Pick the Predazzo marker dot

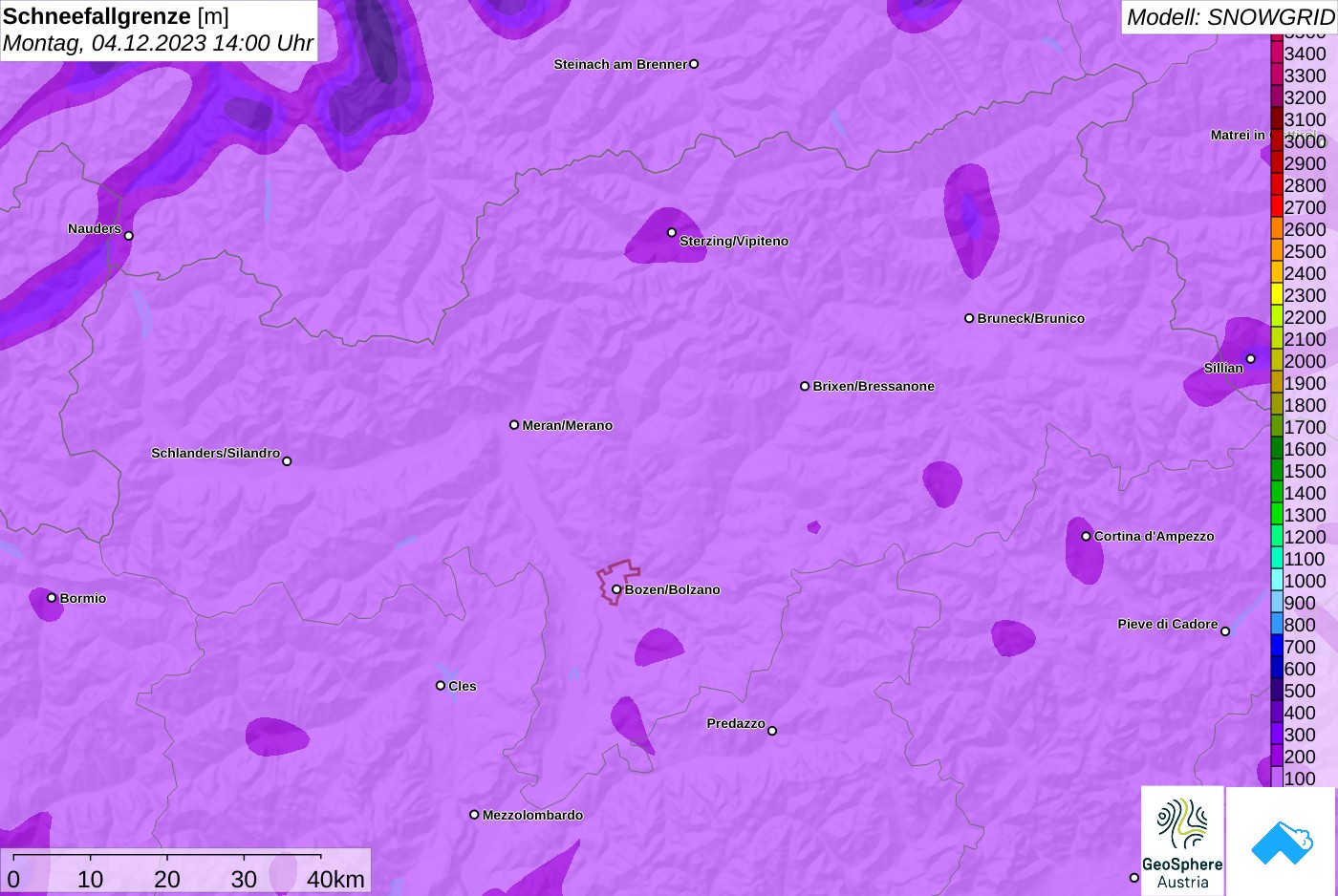[x=772, y=731]
